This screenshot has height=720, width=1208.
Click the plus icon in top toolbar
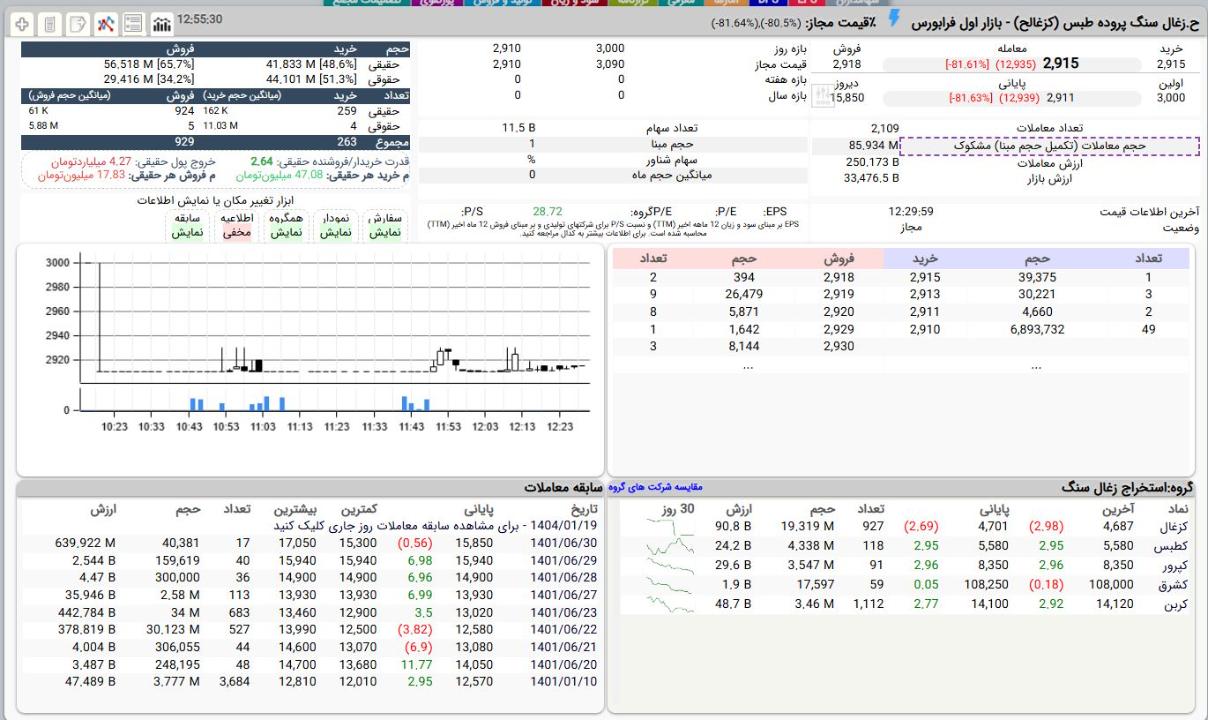23,21
